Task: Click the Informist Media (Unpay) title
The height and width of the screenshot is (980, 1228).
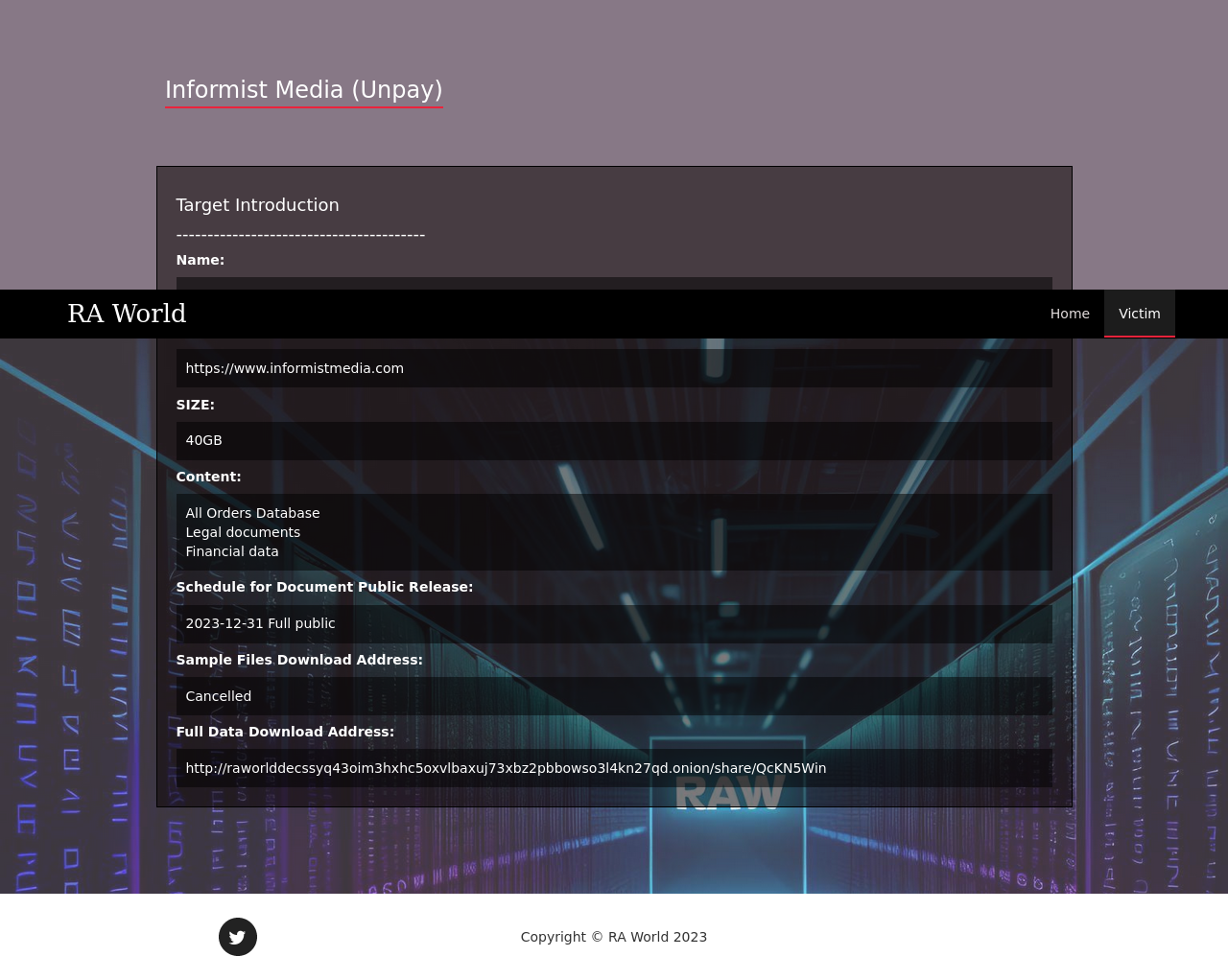Action: tap(303, 89)
